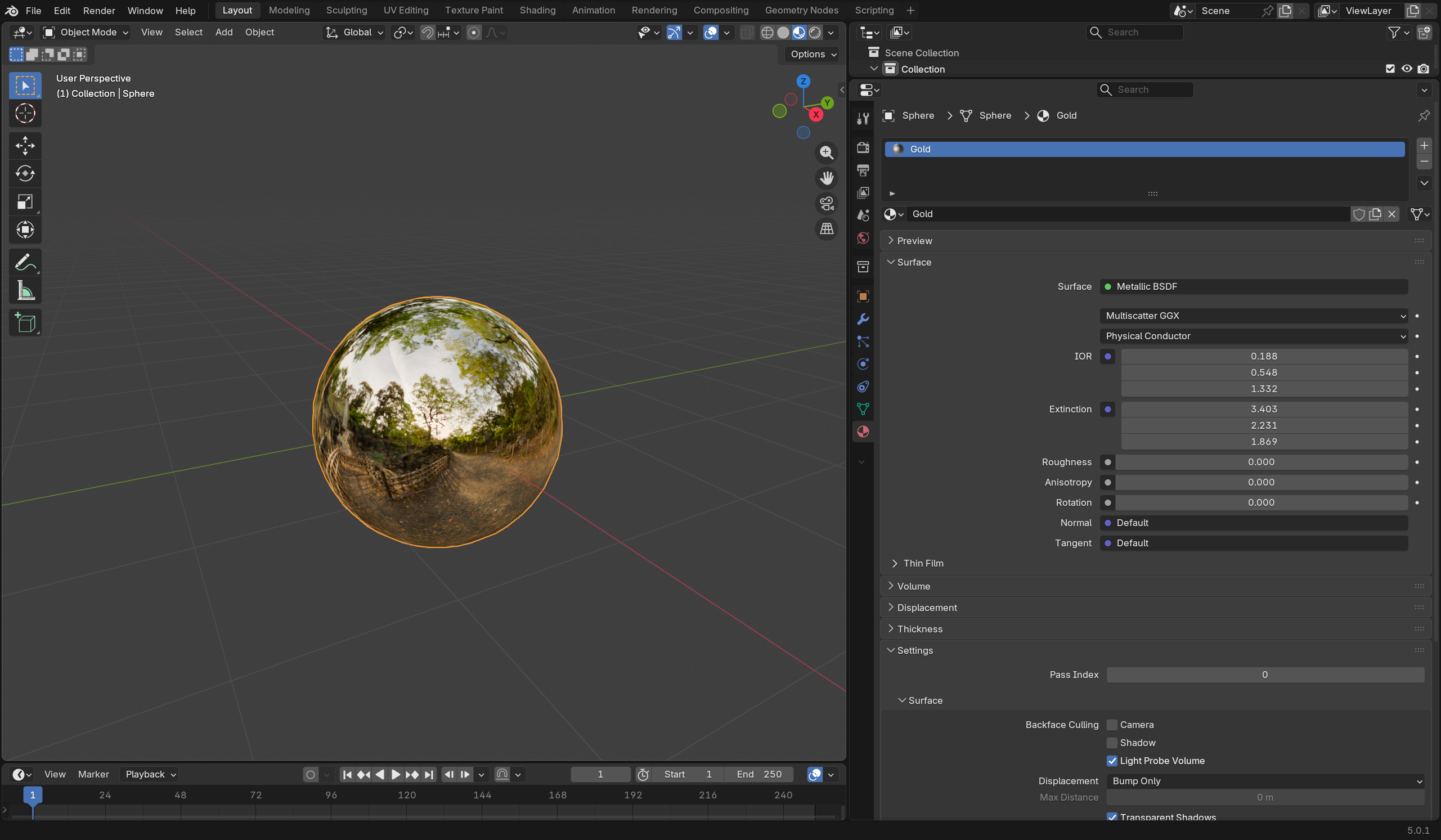Click the Metallic BSDF surface button

[x=1254, y=286]
